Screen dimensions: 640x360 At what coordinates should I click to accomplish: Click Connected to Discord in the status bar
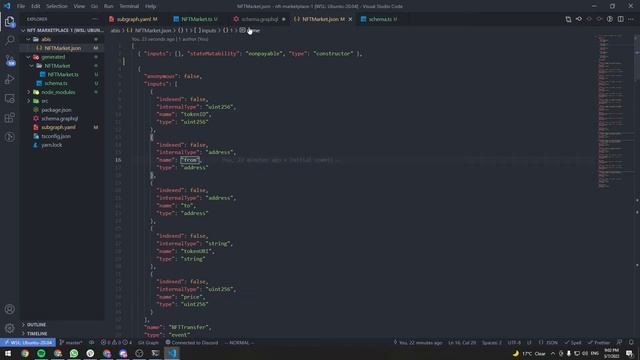point(192,342)
